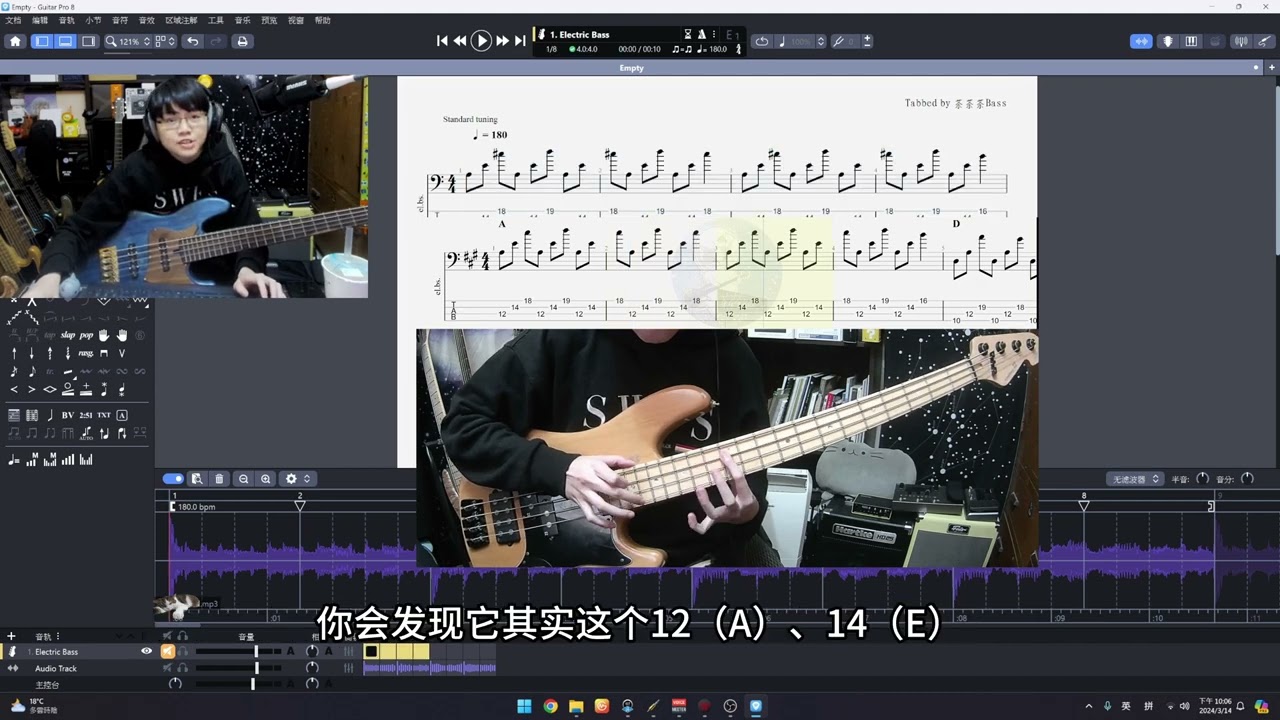1280x720 pixels.
Task: Open the equalizer for Audio Track
Action: coord(349,668)
